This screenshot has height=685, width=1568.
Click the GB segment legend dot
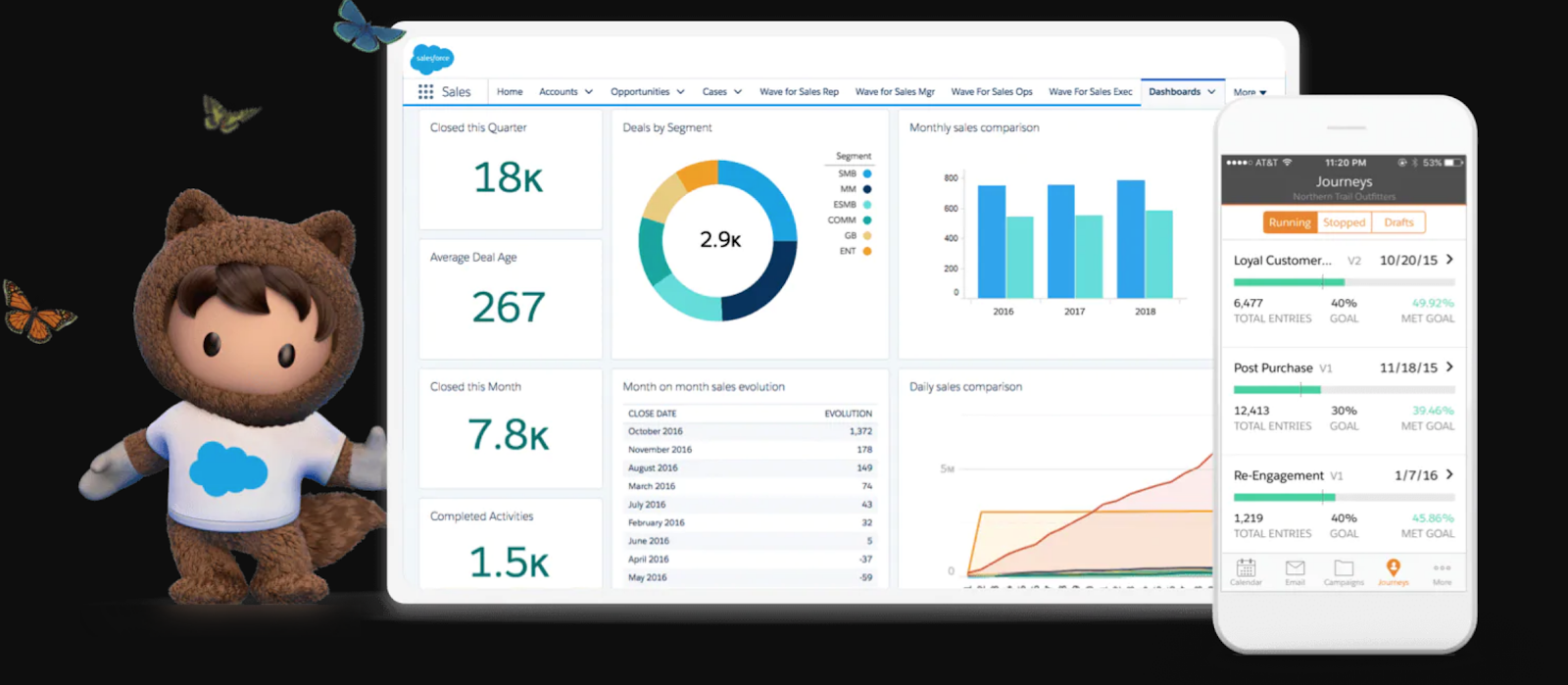[867, 236]
